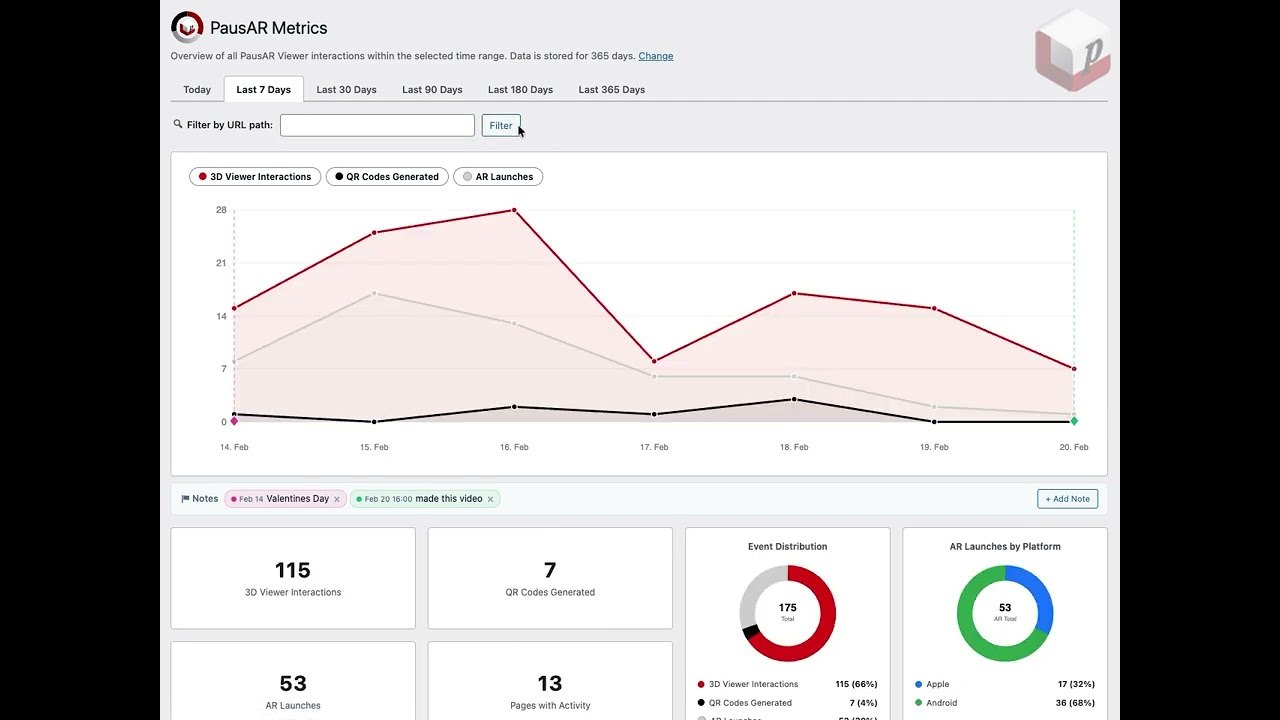
Task: Click the '17 (32%)' Apple value
Action: [1076, 685]
